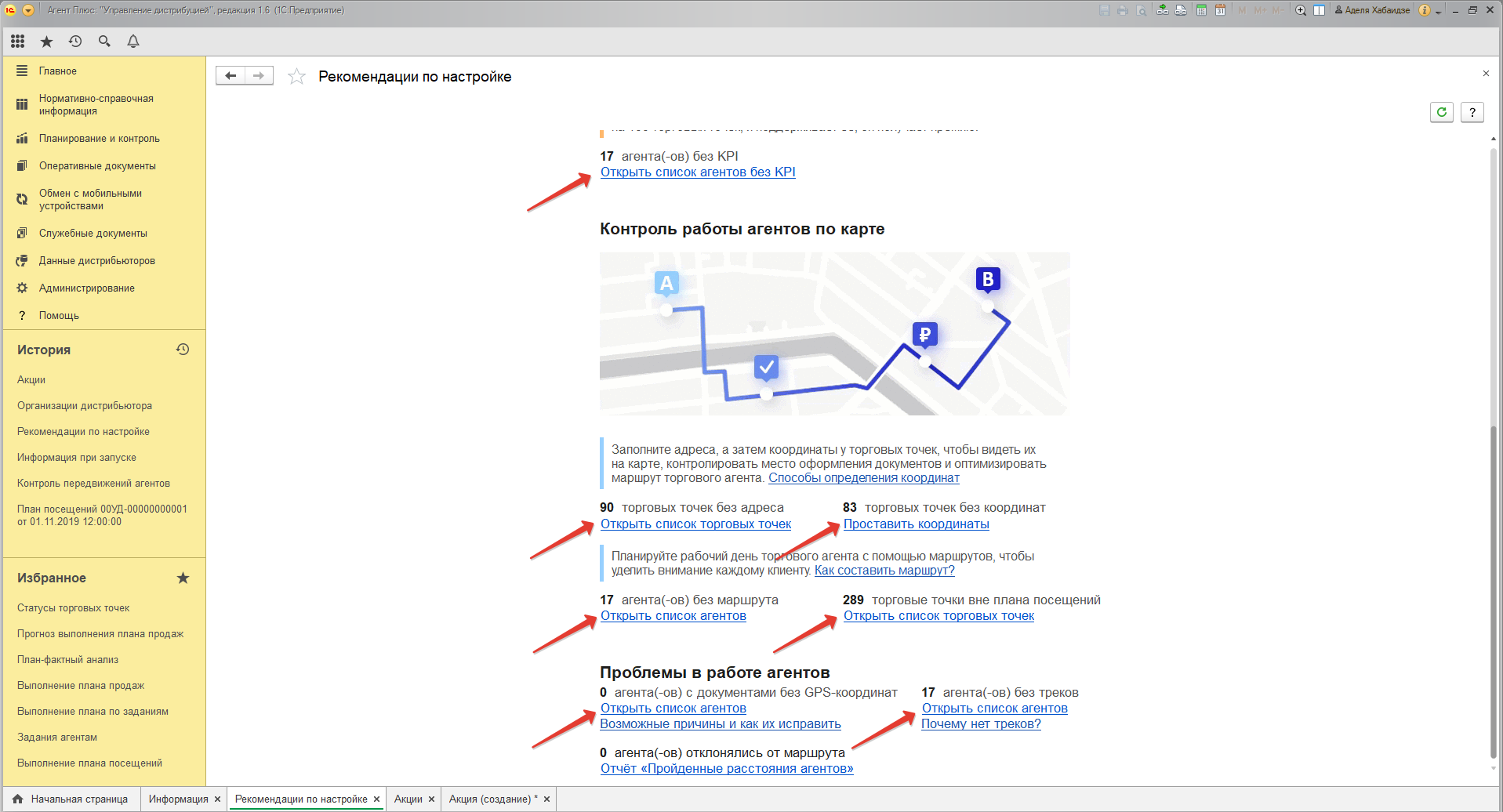Open the yellow info icon in the title bar
Screen dimensions: 1503x812
1425,10
